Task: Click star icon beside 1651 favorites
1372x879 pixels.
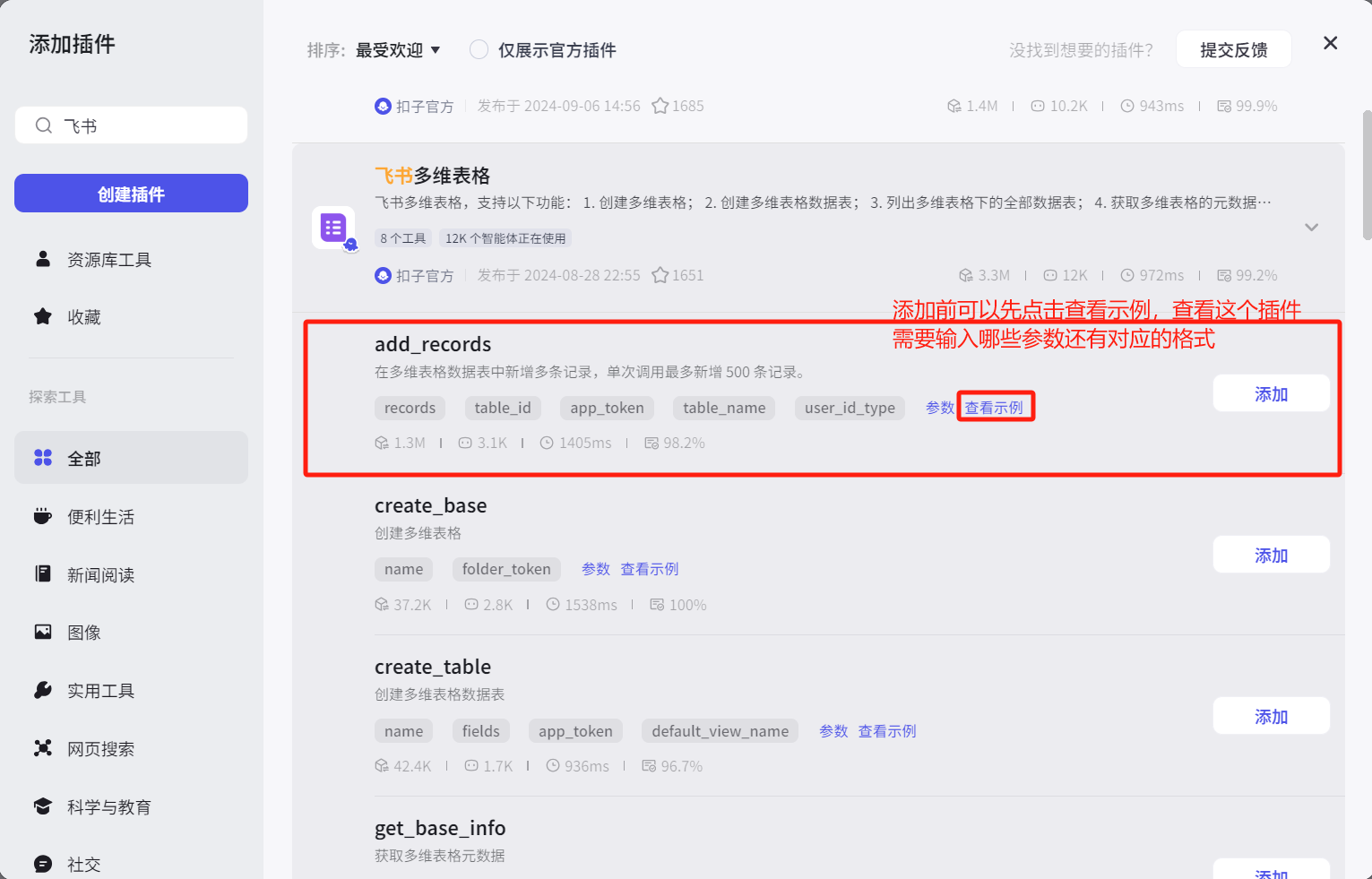Action: 660,275
